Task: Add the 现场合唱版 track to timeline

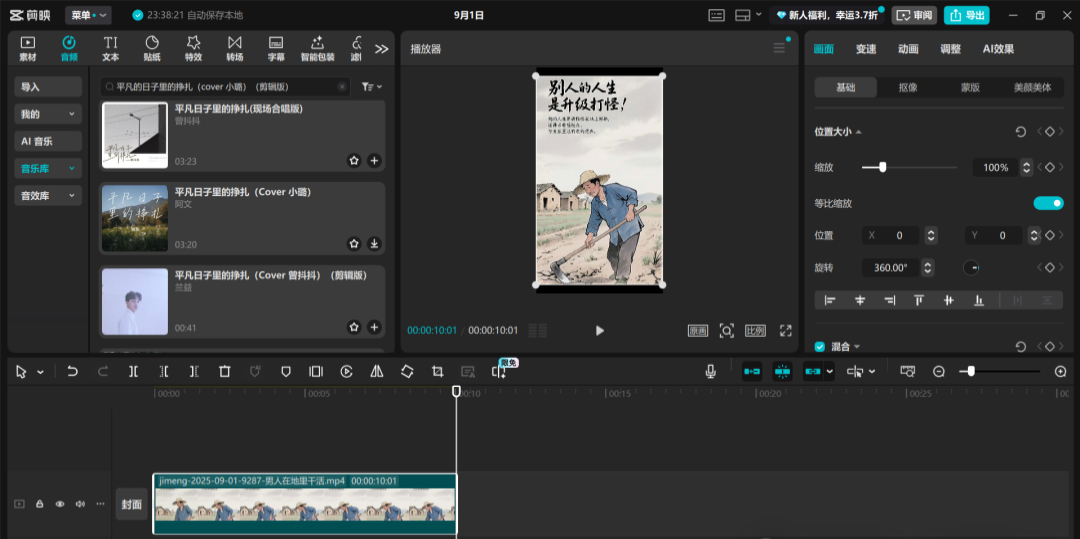Action: tap(374, 160)
